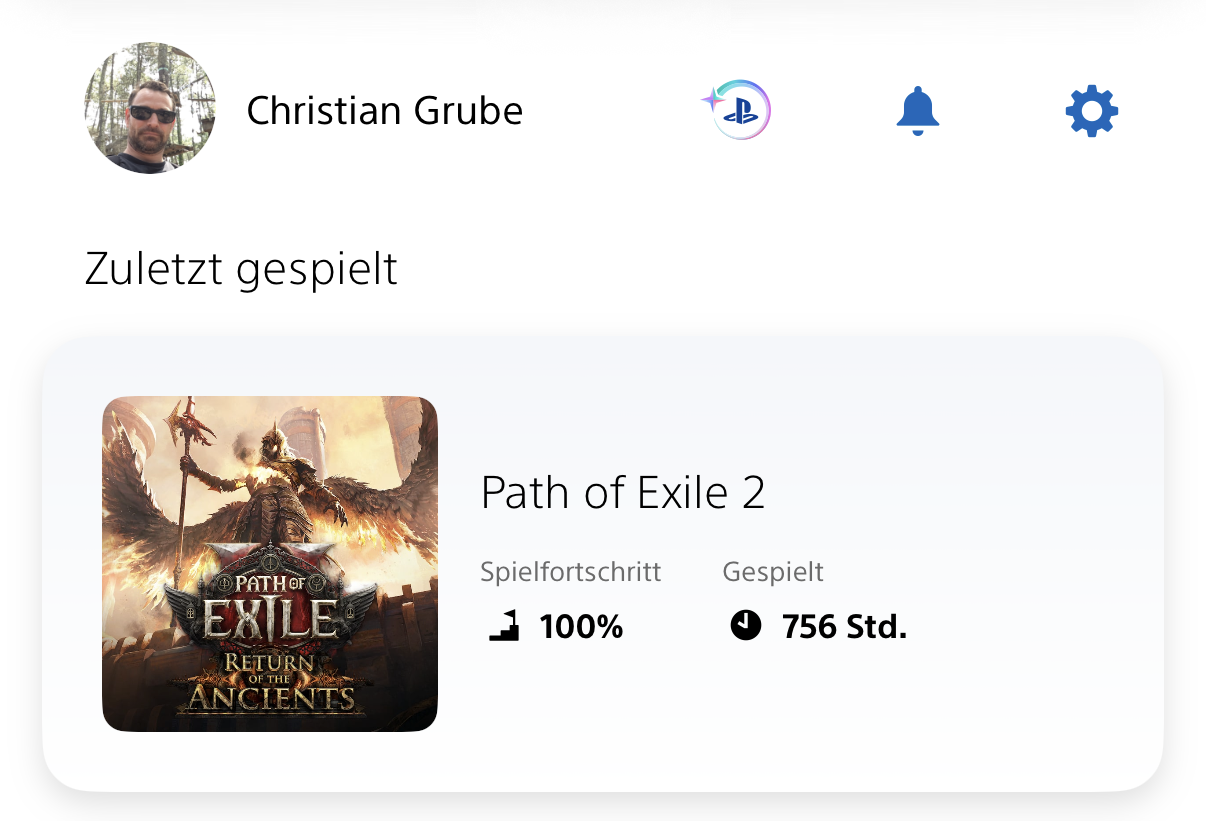Screen dimensions: 1206x821
Task: Open notifications via the bell icon
Action: coord(917,110)
